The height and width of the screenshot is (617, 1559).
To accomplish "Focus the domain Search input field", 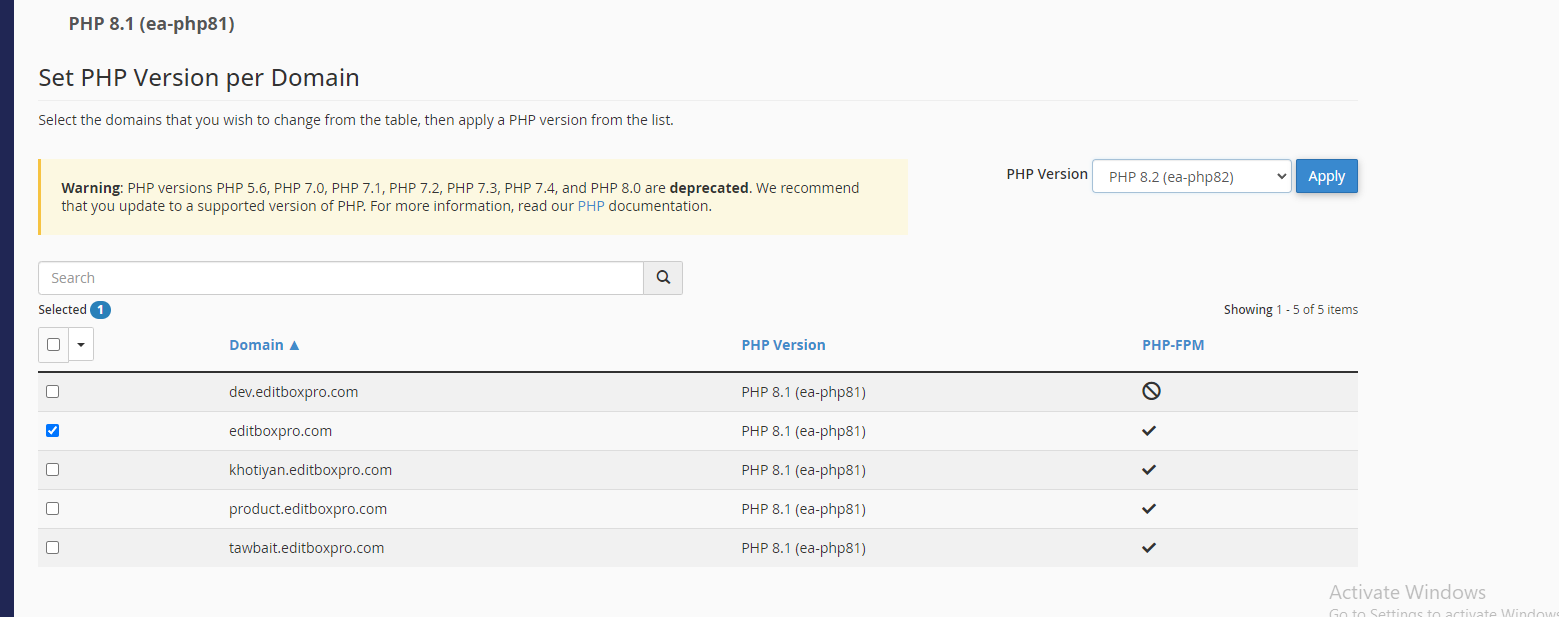I will coord(340,278).
